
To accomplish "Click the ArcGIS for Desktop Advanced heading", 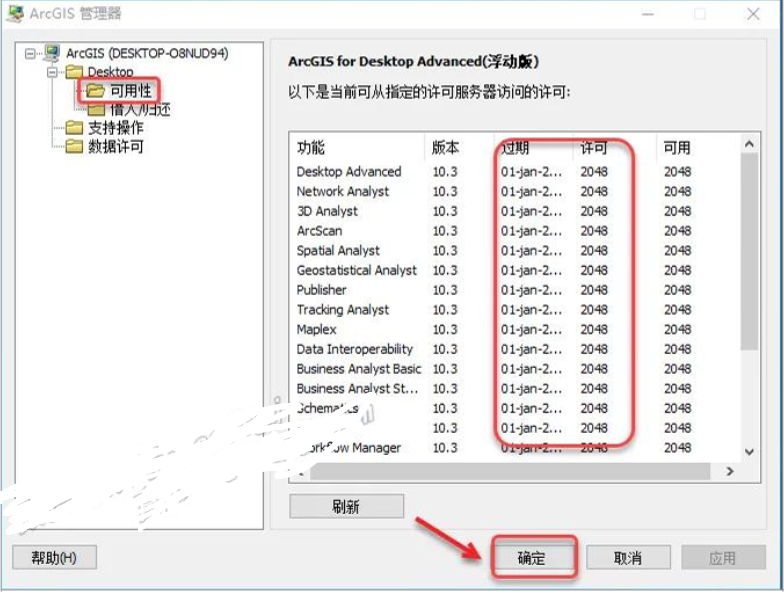I will tap(414, 62).
